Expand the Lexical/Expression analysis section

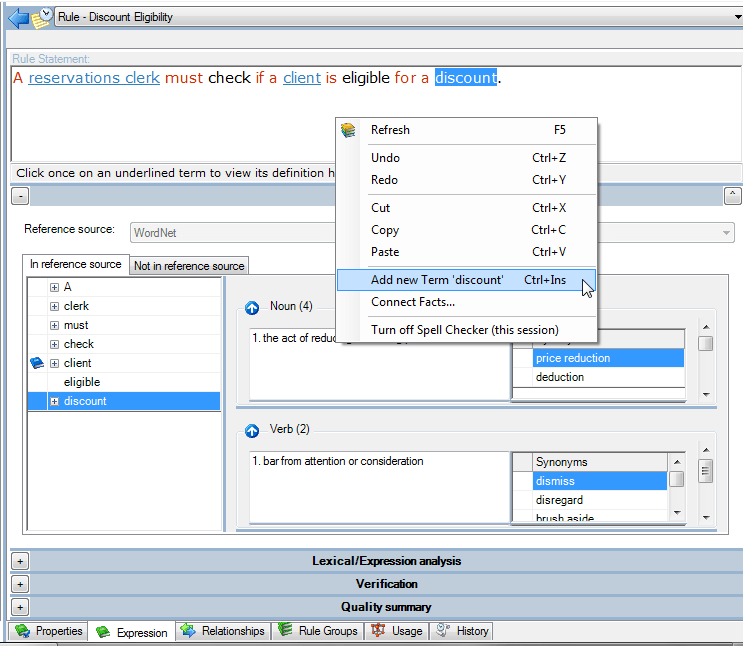click(20, 562)
